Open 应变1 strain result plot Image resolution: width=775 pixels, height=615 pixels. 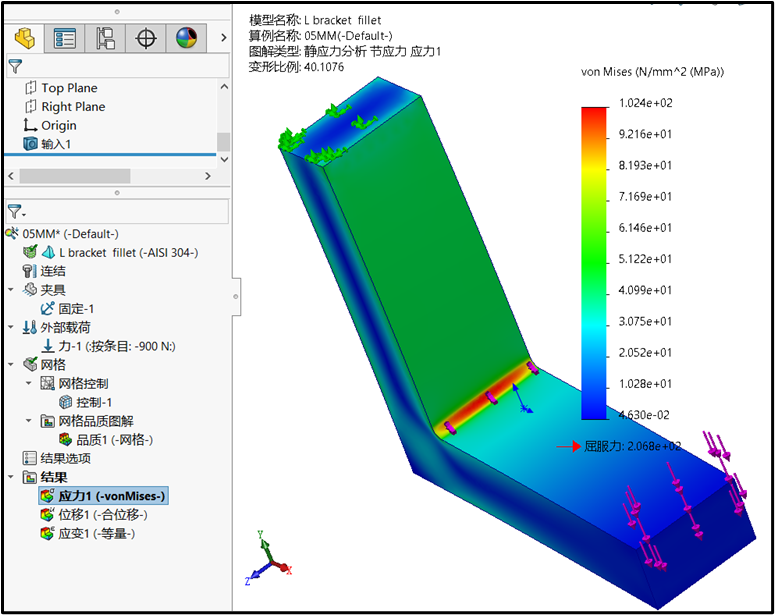click(x=95, y=533)
